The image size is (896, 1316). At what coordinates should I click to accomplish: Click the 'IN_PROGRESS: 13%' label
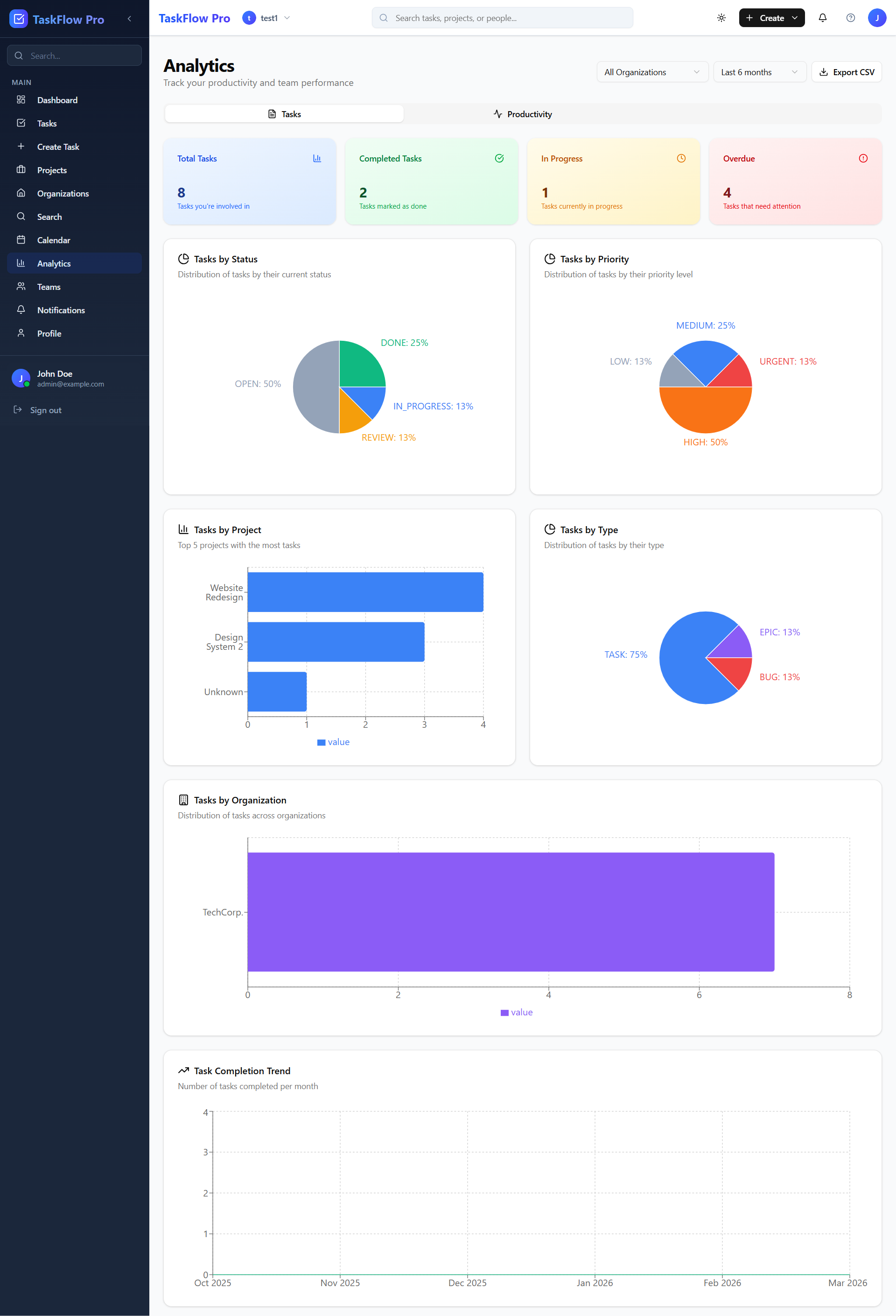coord(433,406)
